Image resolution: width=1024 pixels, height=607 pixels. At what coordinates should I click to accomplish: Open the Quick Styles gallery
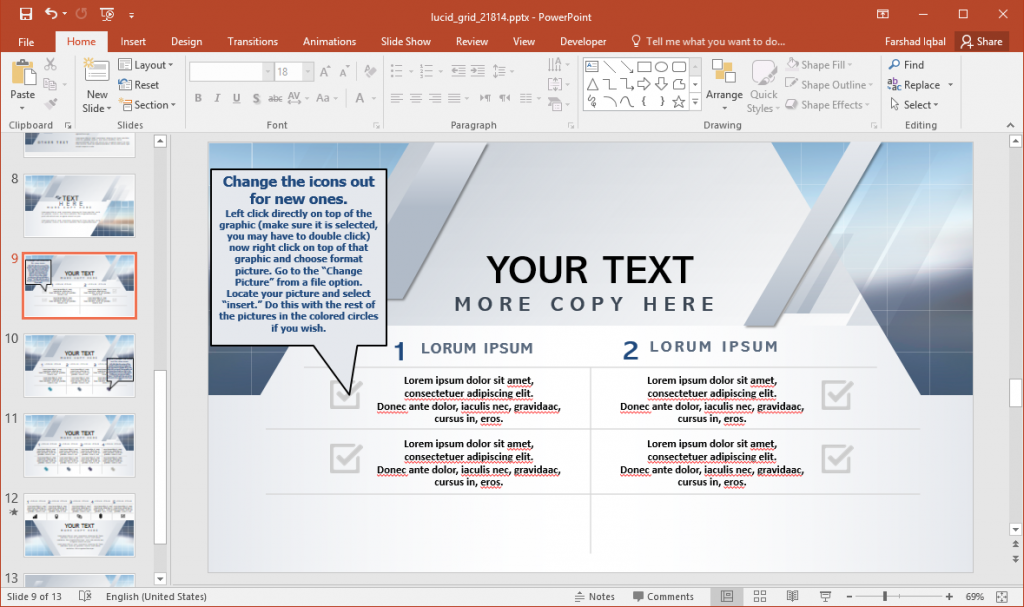tap(763, 88)
